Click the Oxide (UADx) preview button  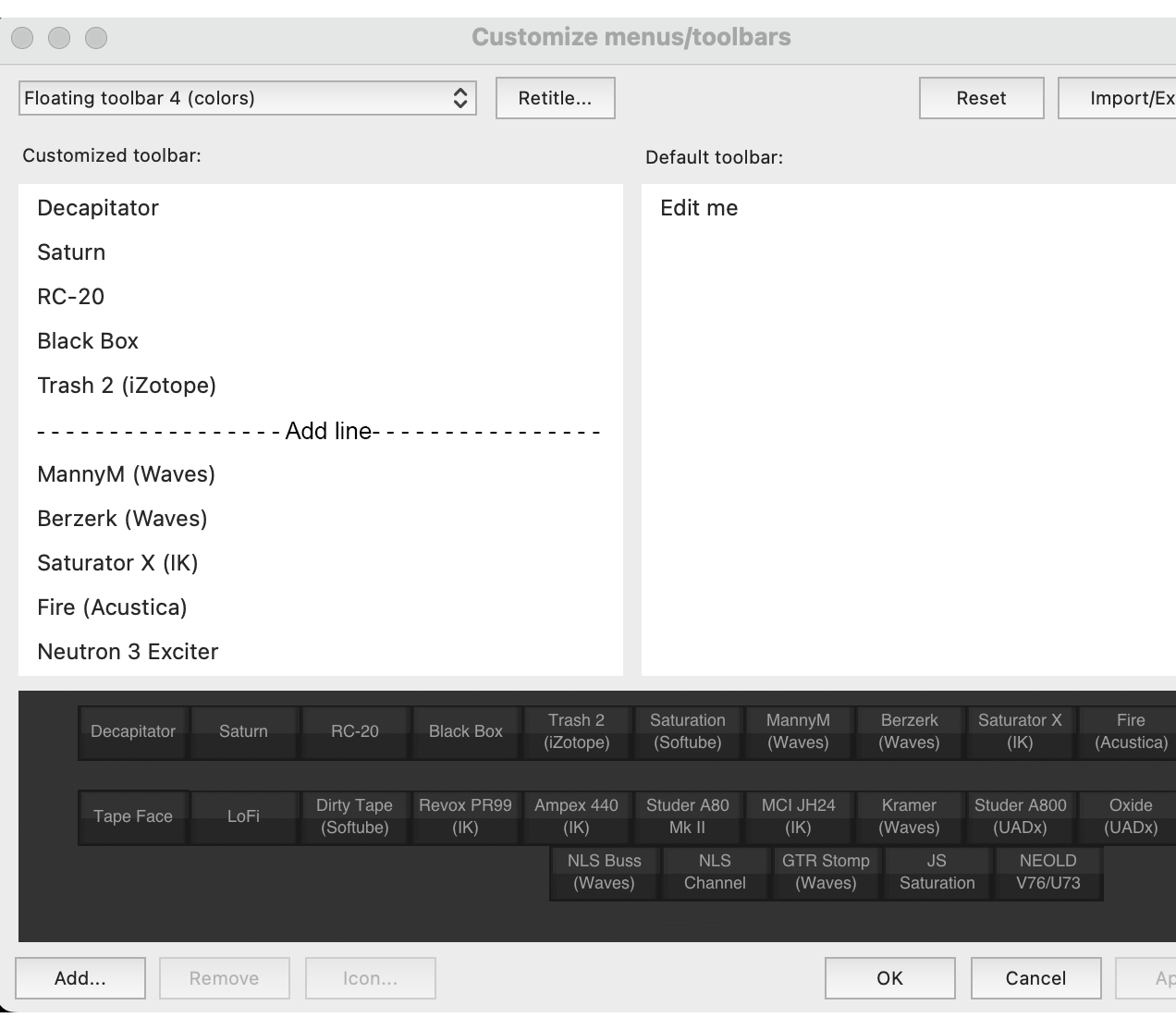point(1127,816)
